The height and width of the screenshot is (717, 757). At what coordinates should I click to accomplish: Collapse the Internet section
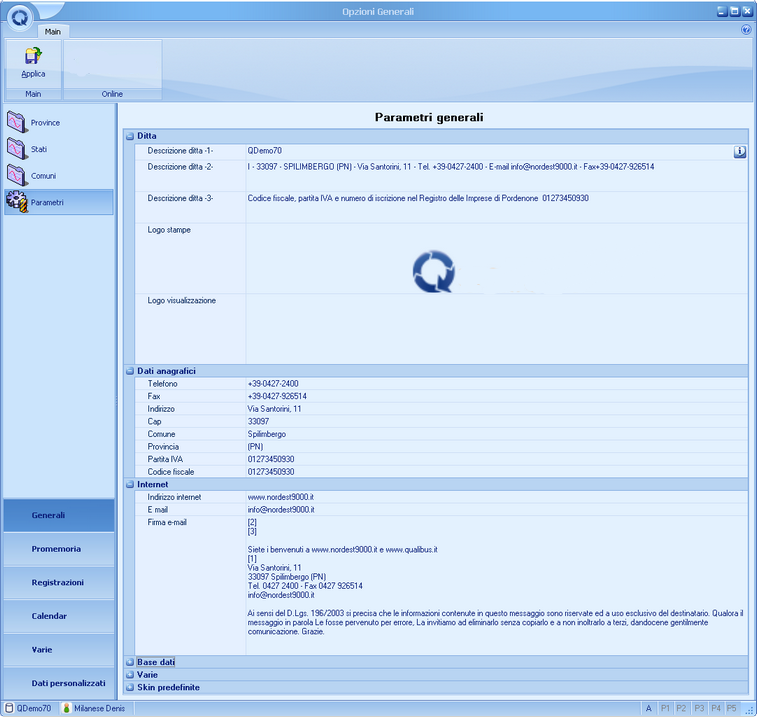[129, 485]
